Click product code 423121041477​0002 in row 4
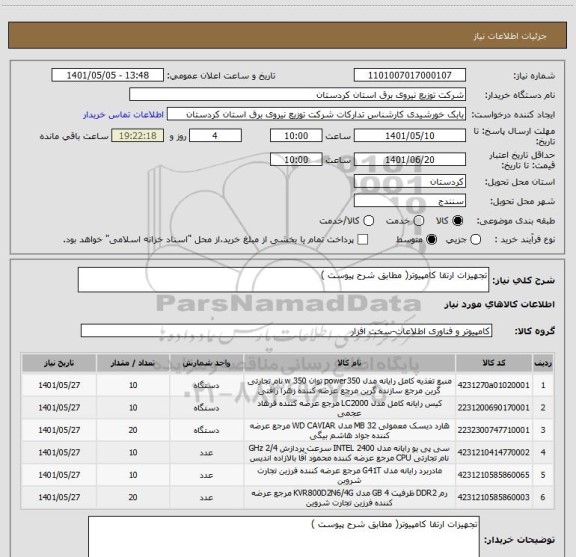This screenshot has width=576, height=557. click(494, 452)
